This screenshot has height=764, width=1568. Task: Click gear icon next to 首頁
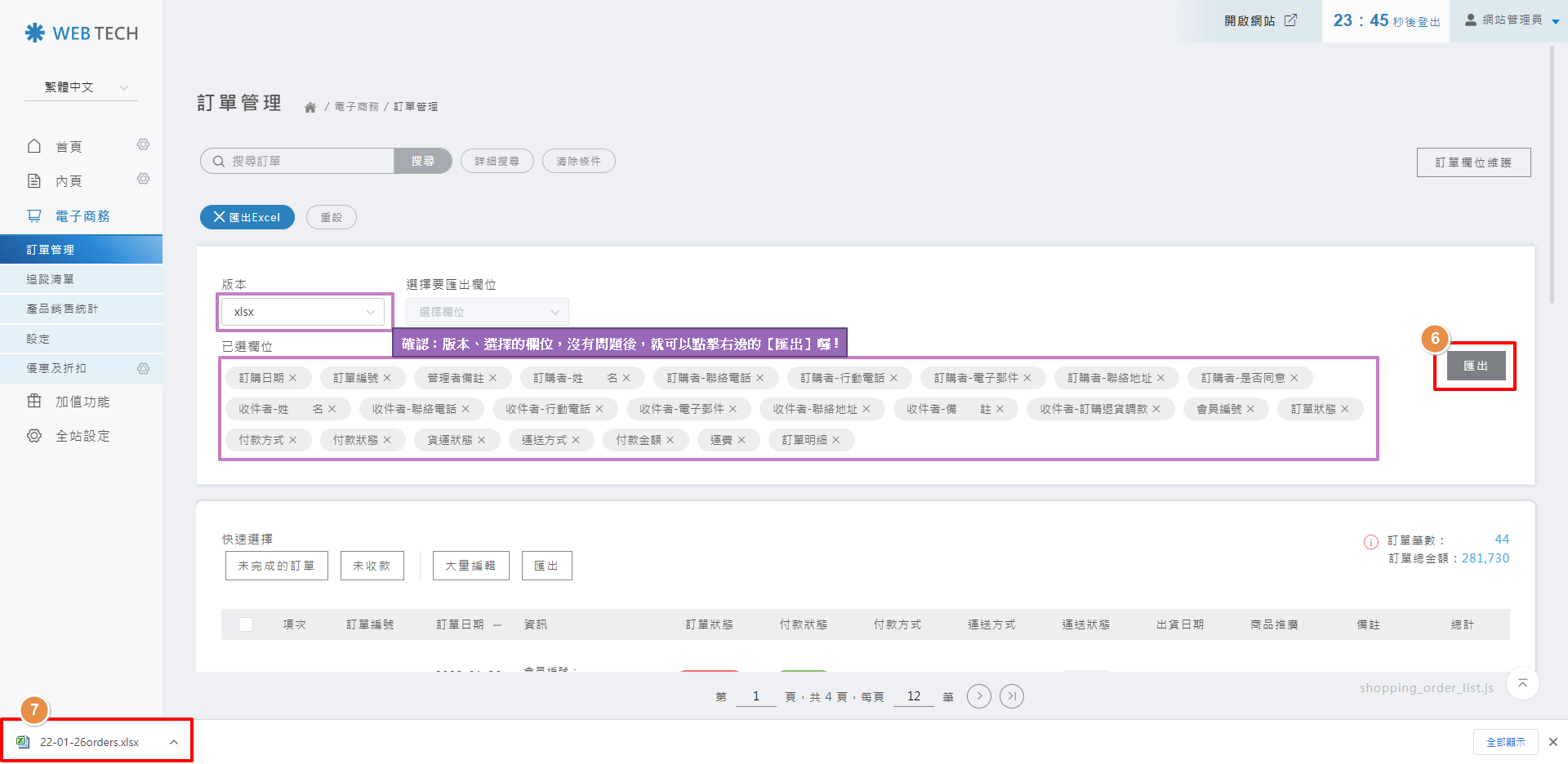143,145
